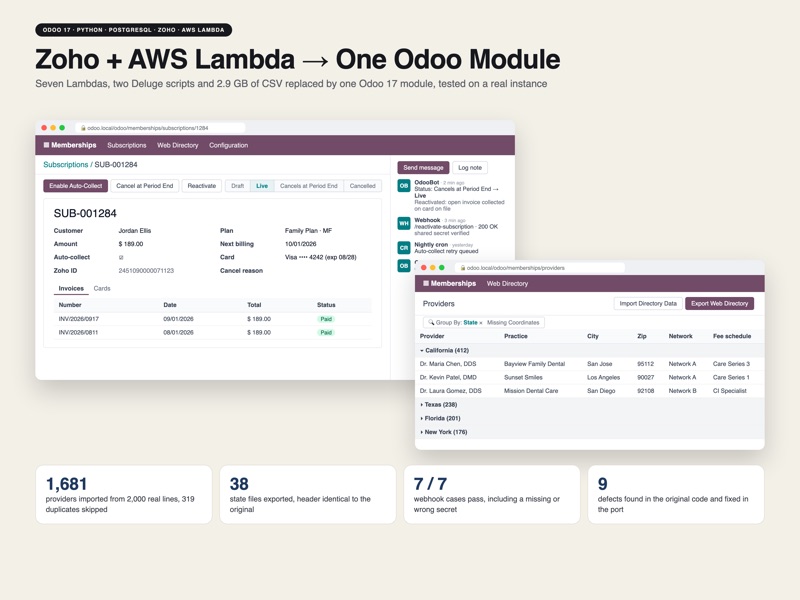Viewport: 800px width, 600px height.
Task: Click the subscriptions window URL address bar
Action: pos(160,128)
